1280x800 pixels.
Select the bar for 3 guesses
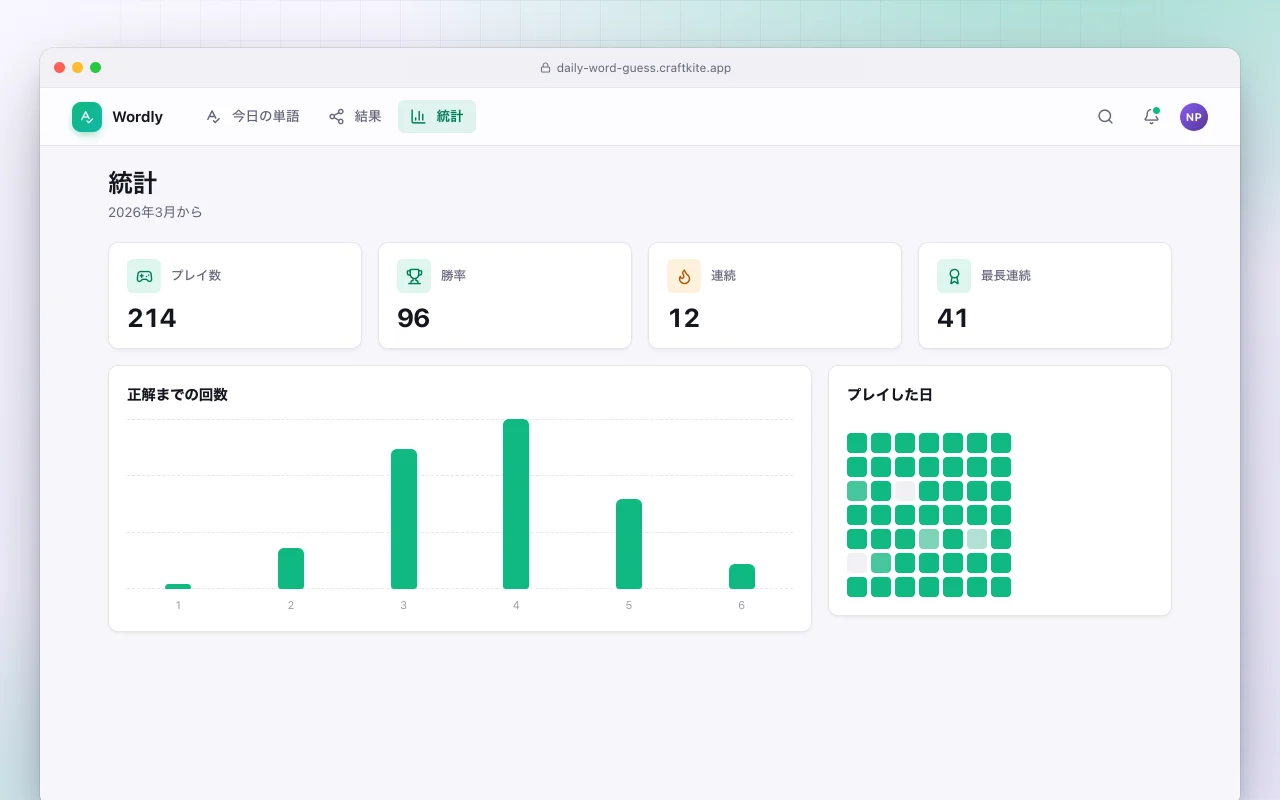(x=404, y=519)
